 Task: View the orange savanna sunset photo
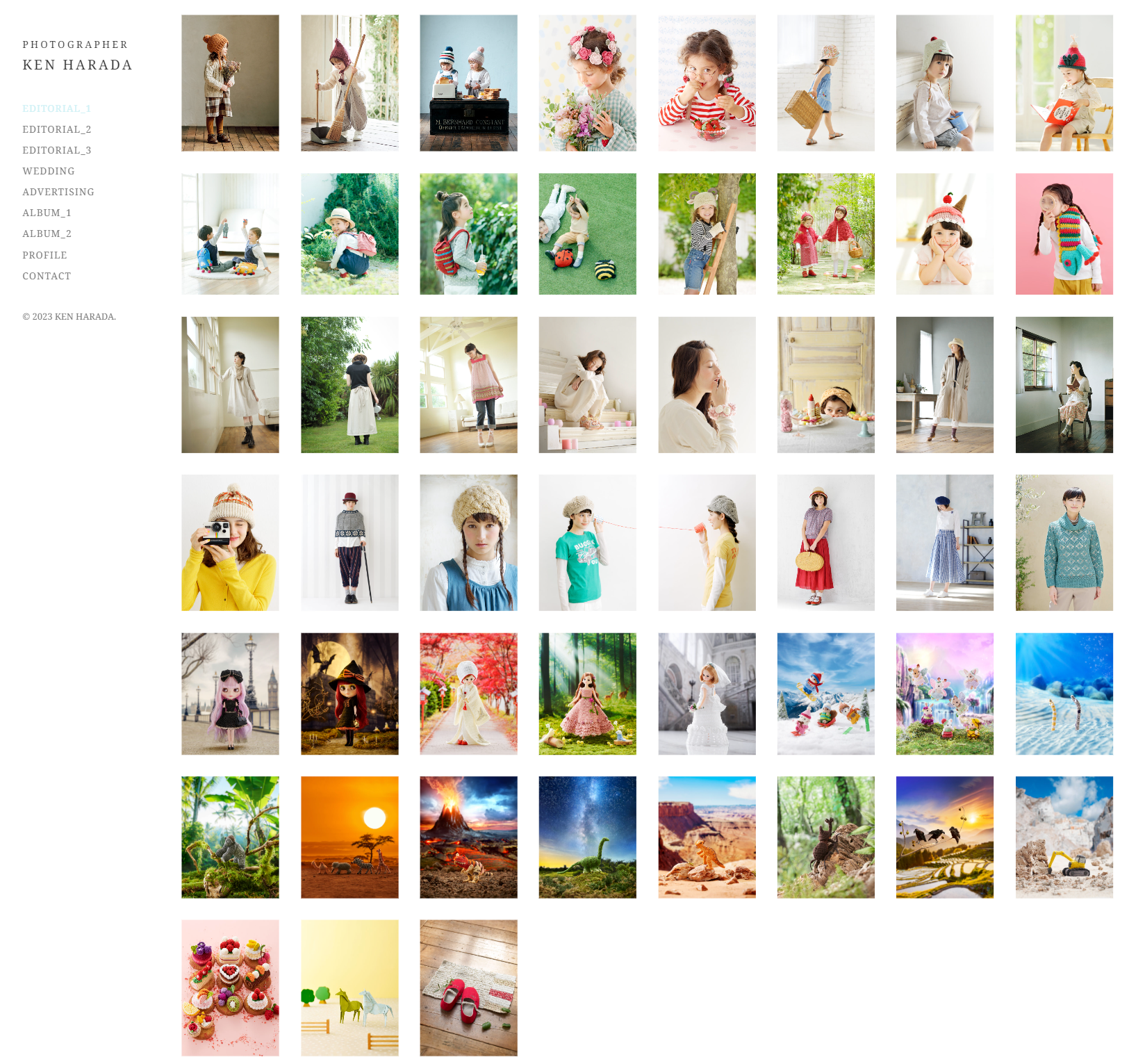coord(349,837)
